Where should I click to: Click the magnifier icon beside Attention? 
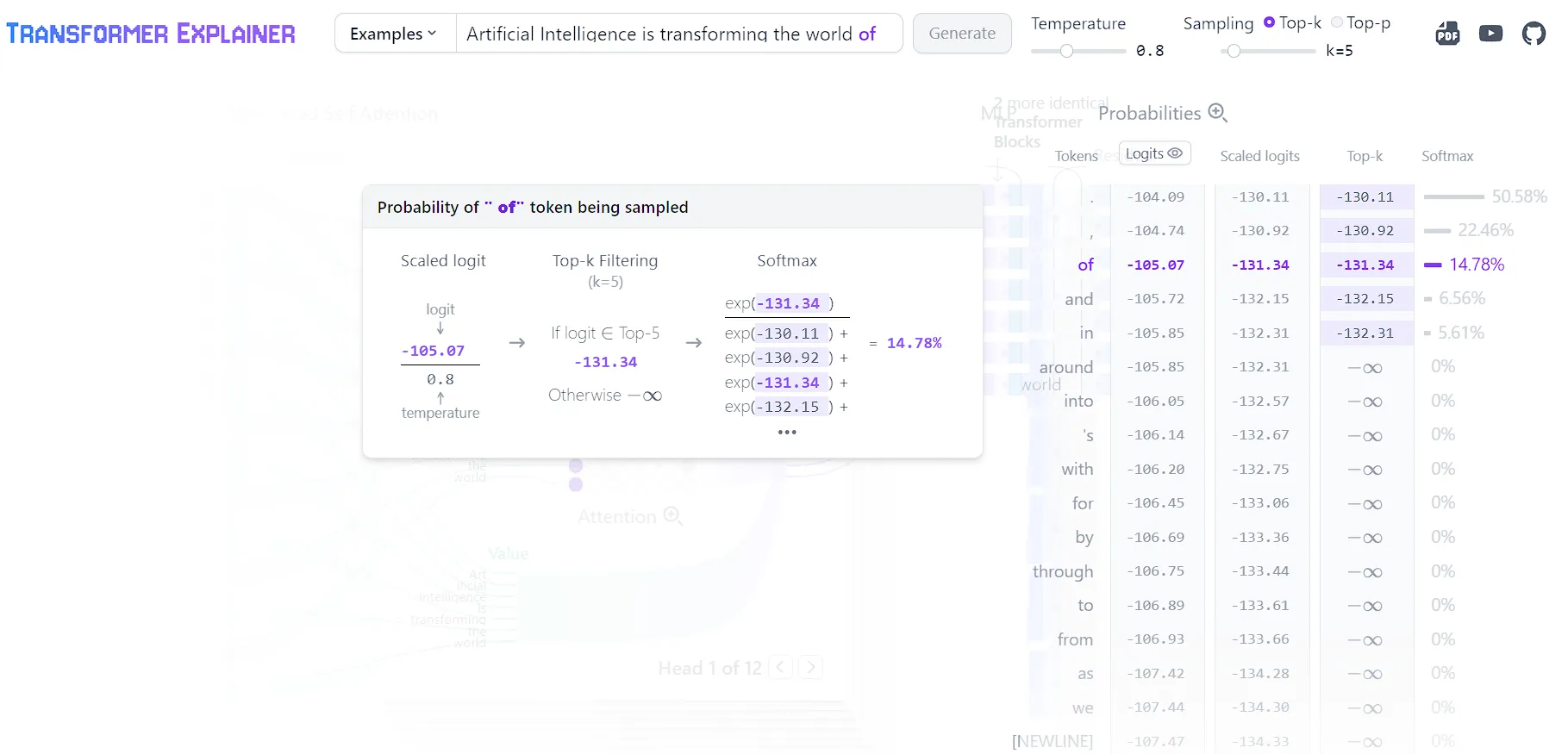[673, 516]
